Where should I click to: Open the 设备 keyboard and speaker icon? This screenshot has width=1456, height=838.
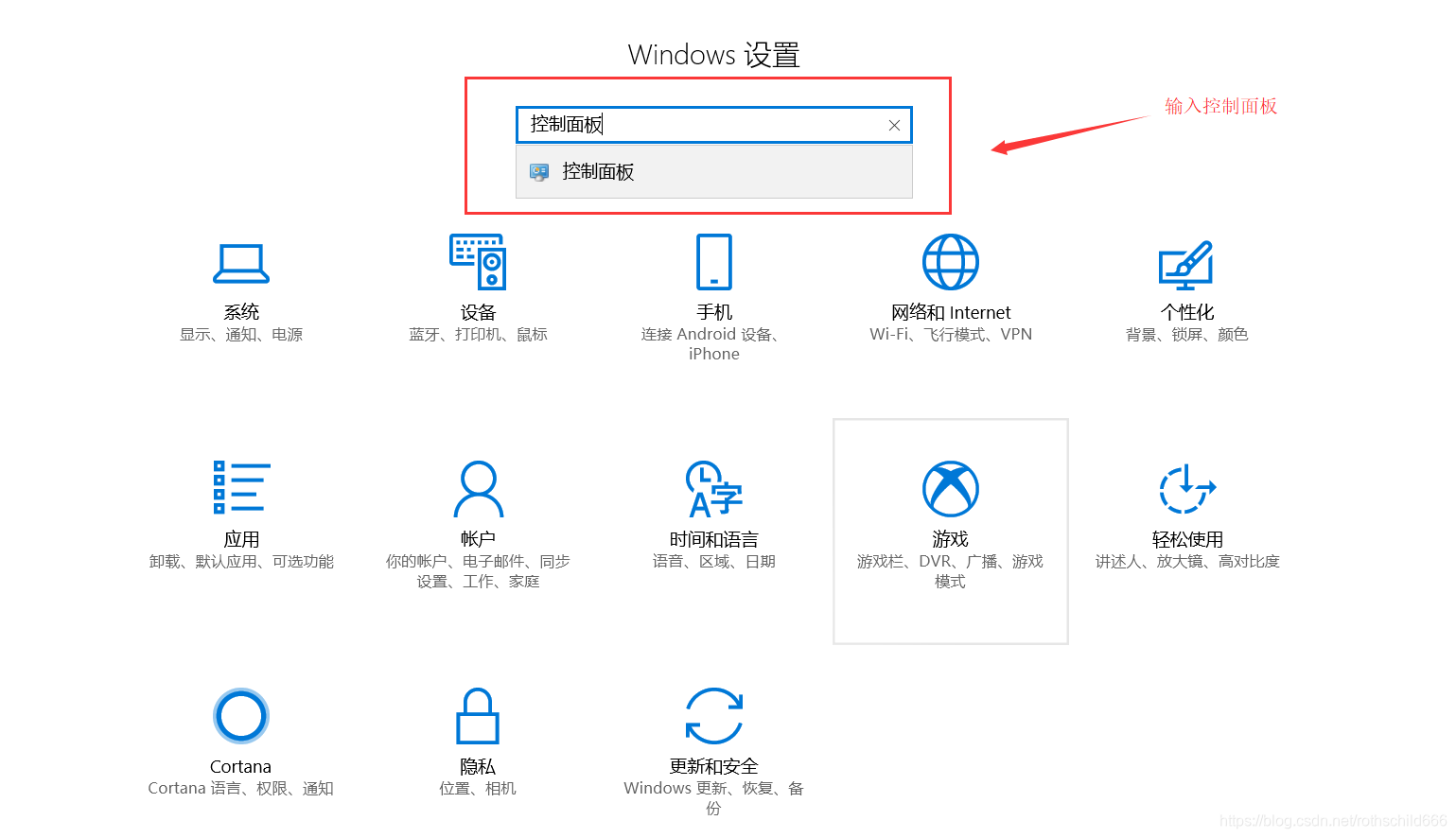(478, 262)
